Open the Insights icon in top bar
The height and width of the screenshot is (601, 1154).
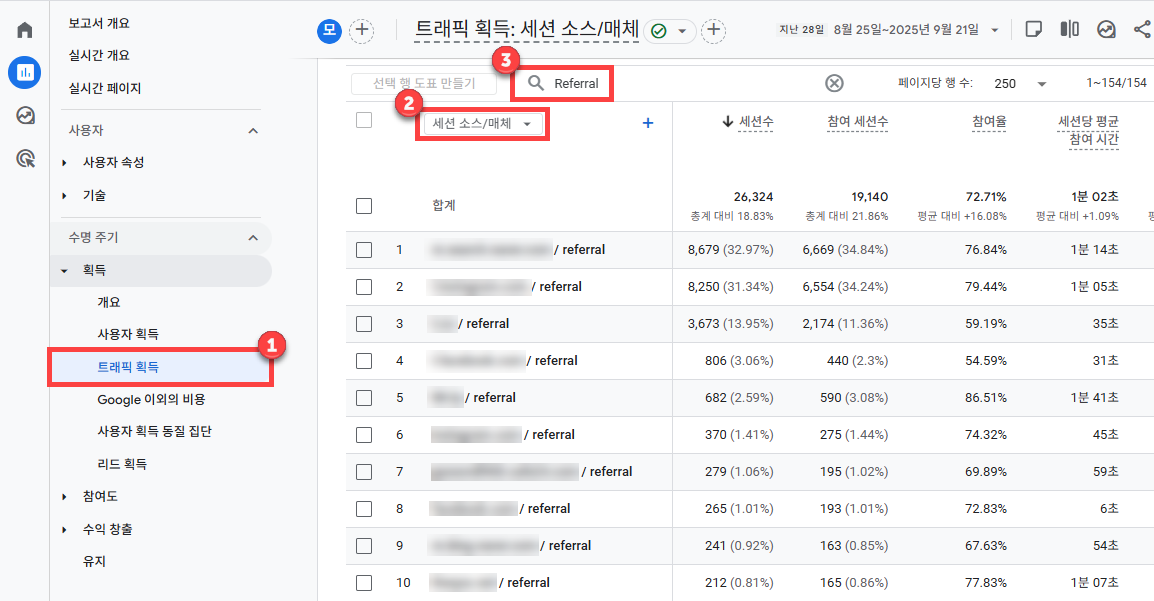[x=1106, y=29]
